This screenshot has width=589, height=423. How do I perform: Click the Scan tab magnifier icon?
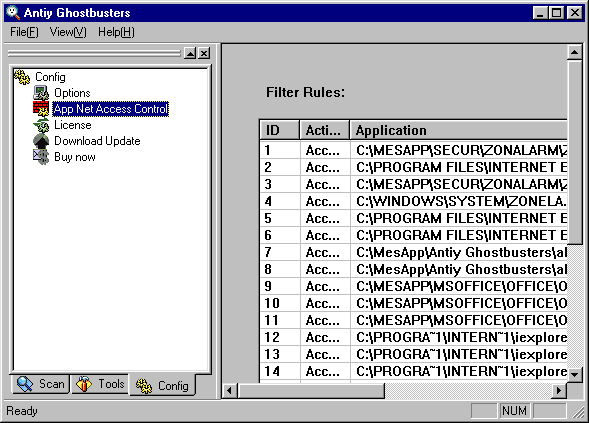click(x=25, y=384)
